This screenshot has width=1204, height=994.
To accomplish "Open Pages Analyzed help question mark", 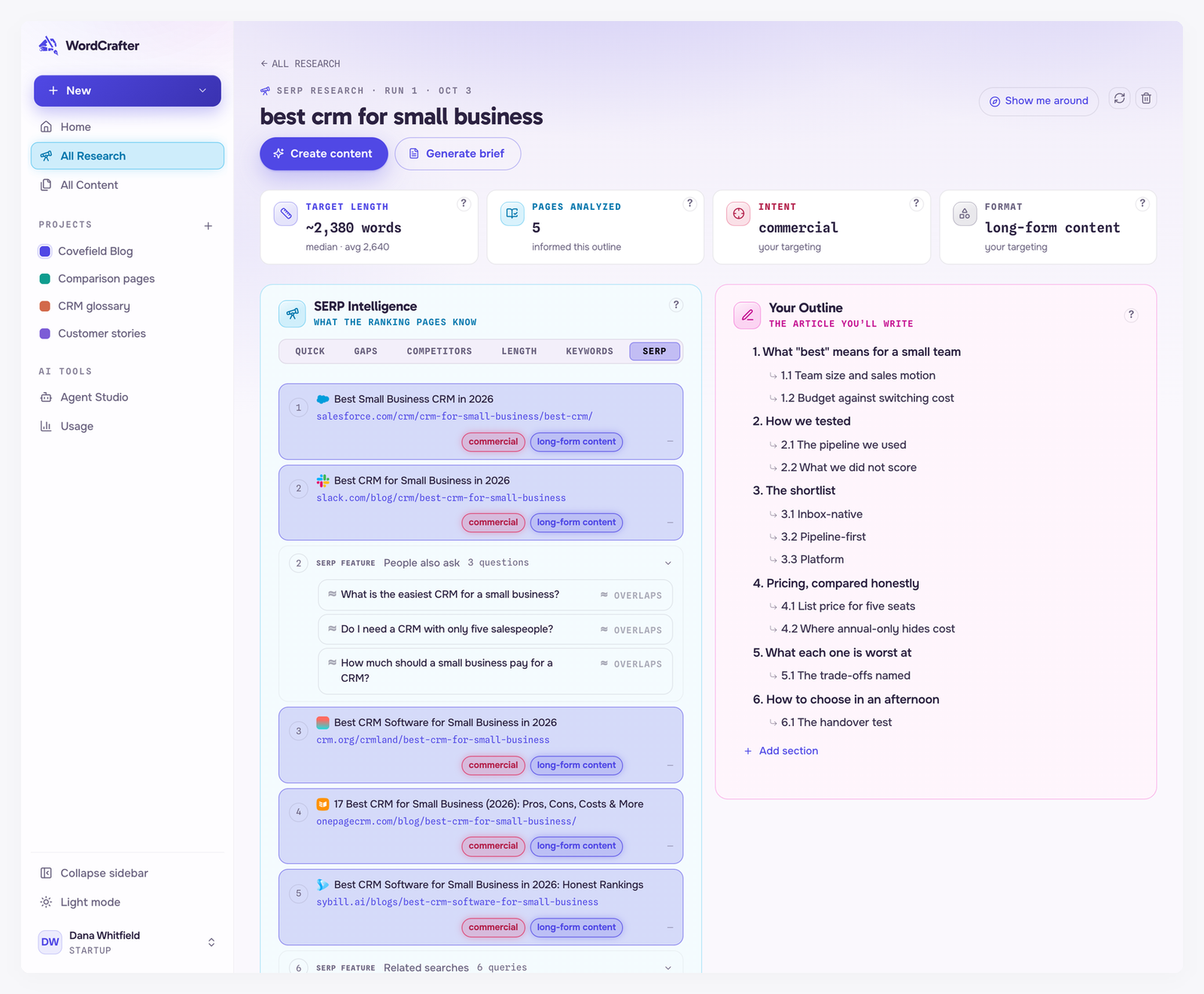I will coord(689,203).
